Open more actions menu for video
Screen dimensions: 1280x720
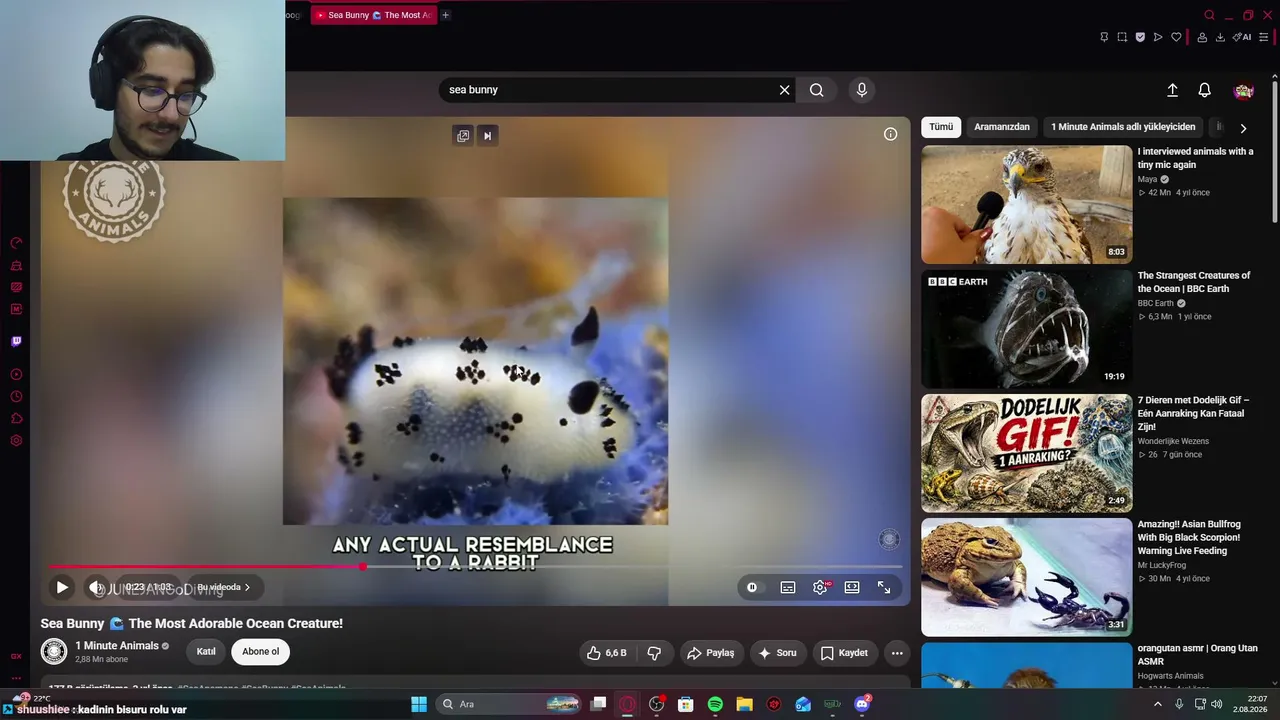coord(897,653)
